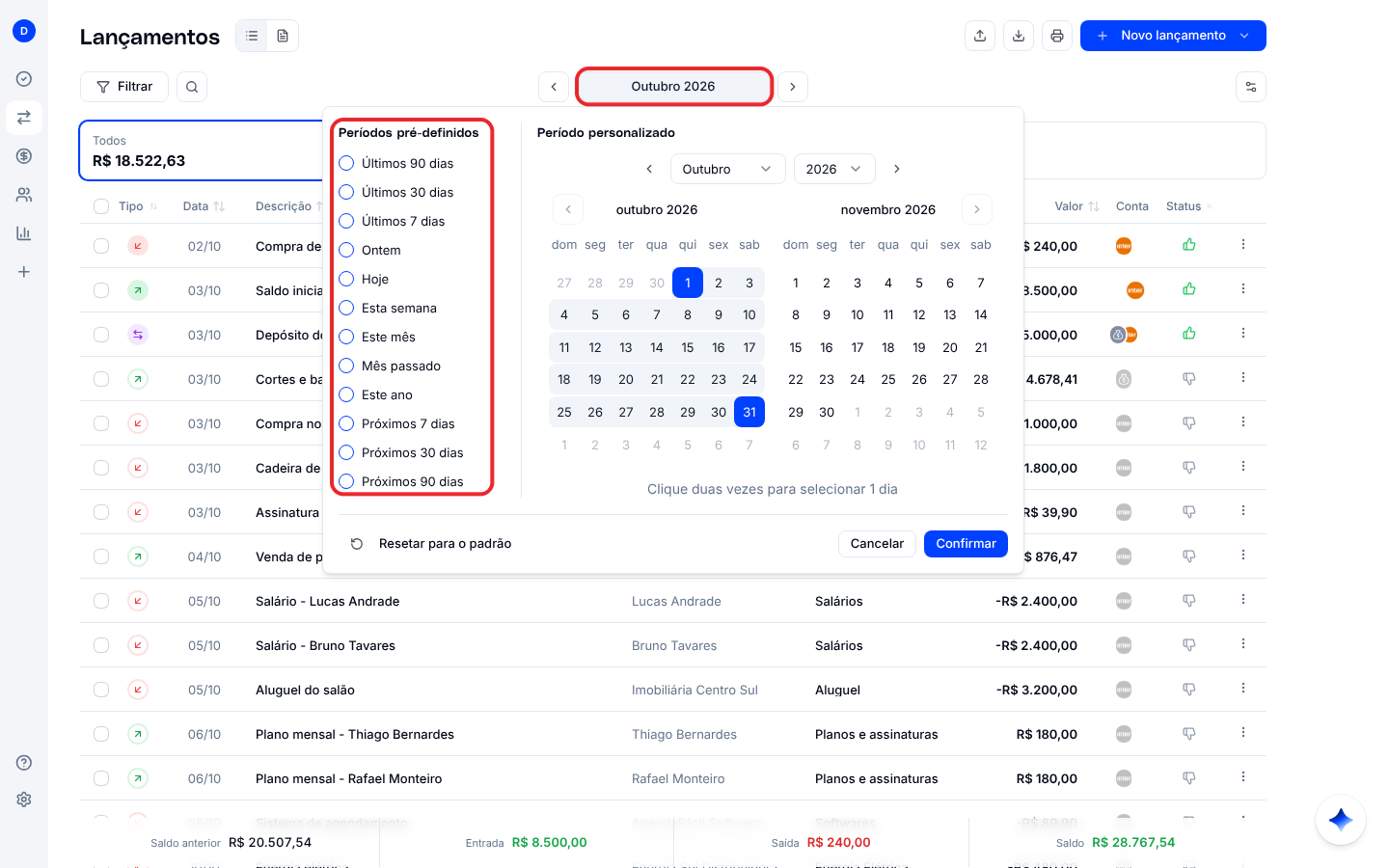The width and height of the screenshot is (1389, 868).
Task: Select the Hoje radio option
Action: pyautogui.click(x=346, y=279)
